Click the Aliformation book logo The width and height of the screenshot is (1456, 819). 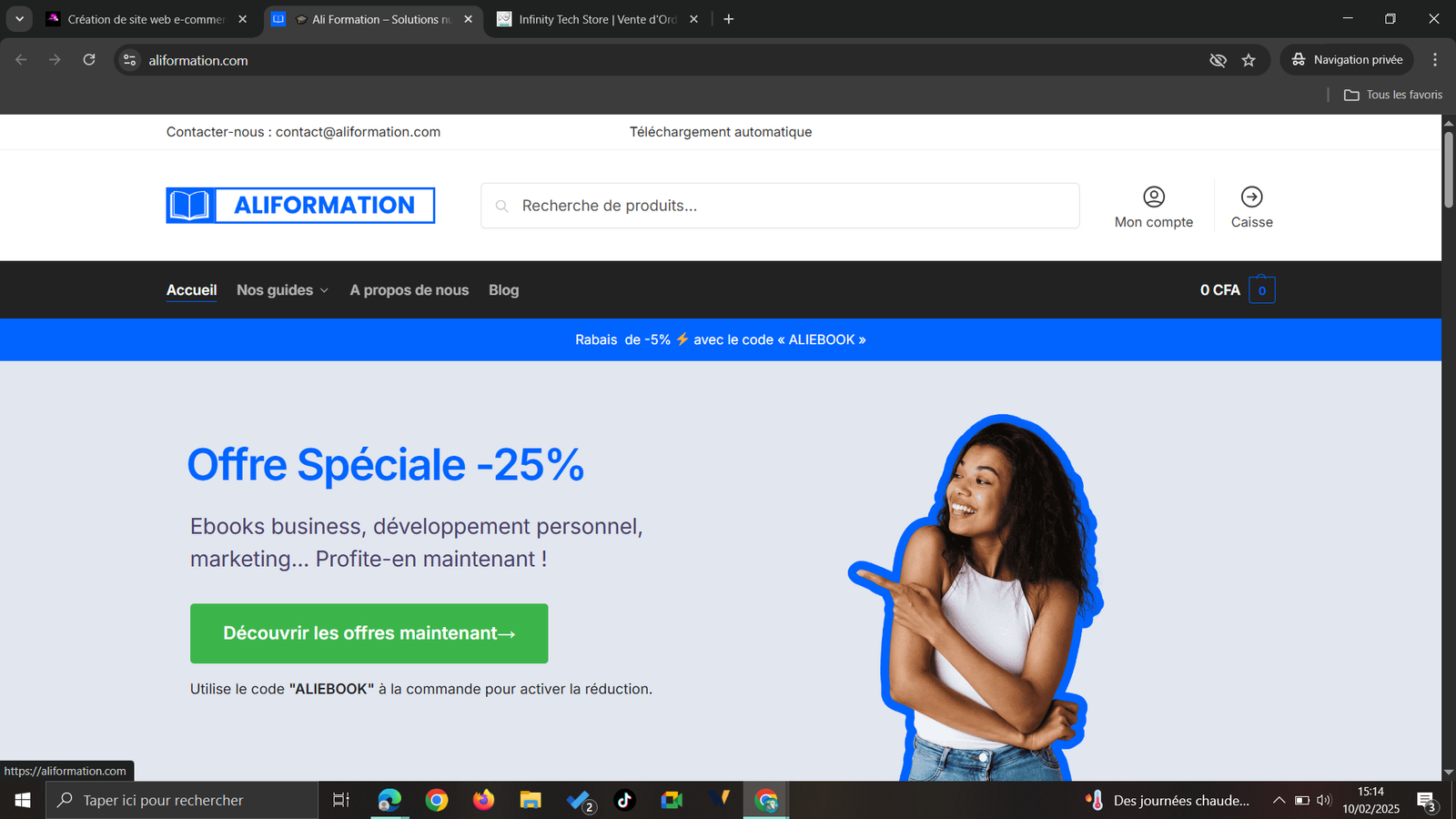pos(299,206)
